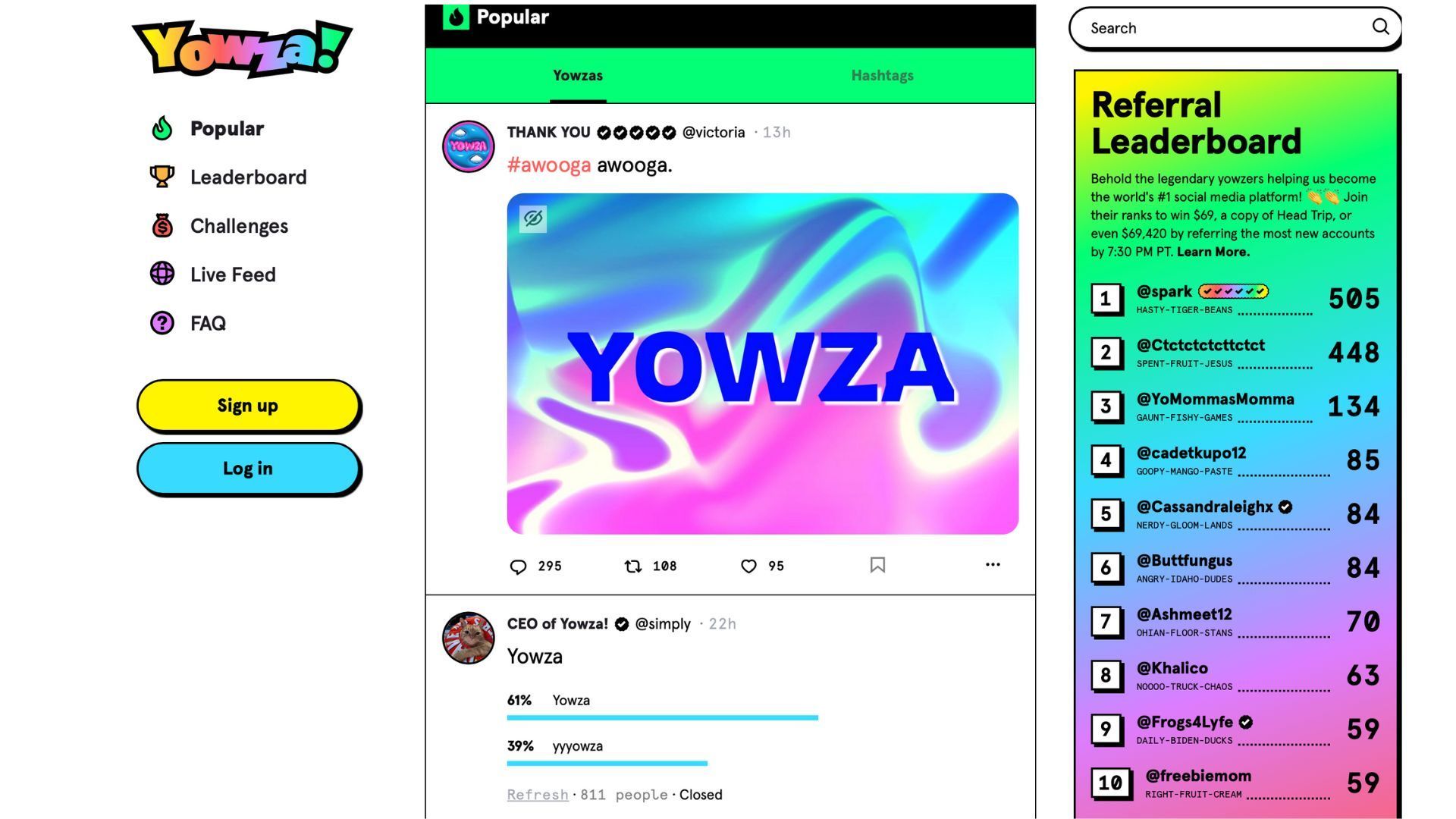Click the search magnifier icon
Viewport: 1456px width, 819px height.
(1383, 27)
